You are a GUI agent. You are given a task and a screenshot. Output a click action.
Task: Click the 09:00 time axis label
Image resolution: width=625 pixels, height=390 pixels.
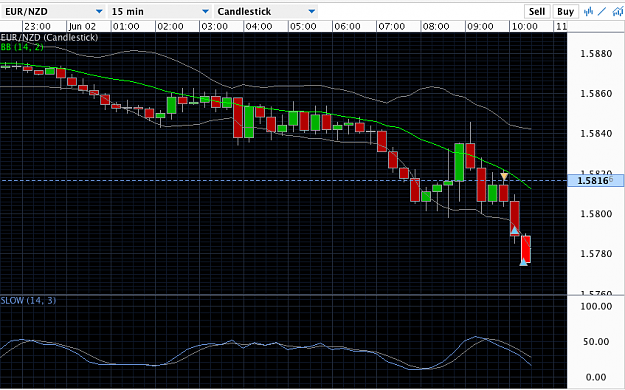click(480, 27)
